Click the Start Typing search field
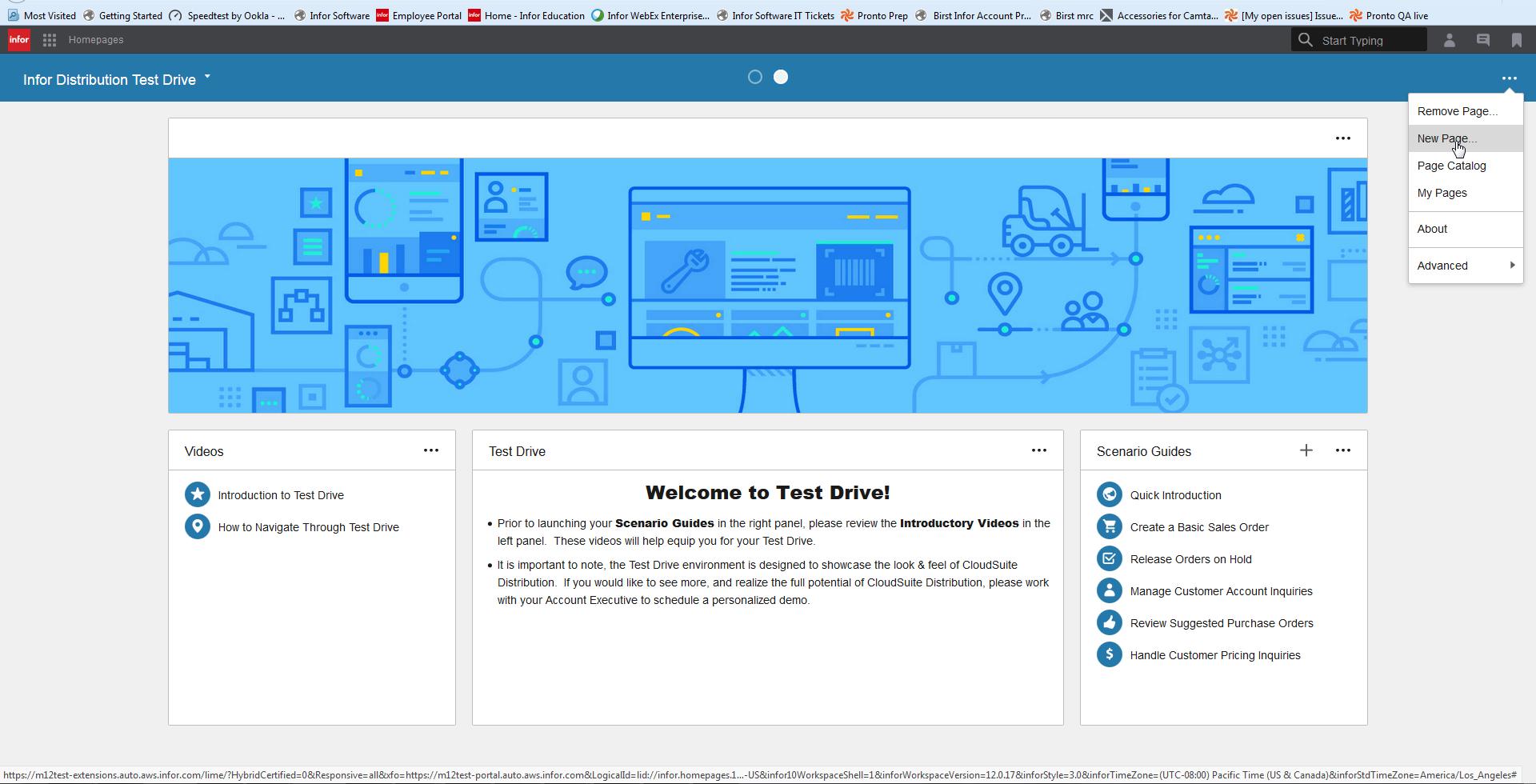Viewport: 1536px width, 784px height. [1368, 40]
